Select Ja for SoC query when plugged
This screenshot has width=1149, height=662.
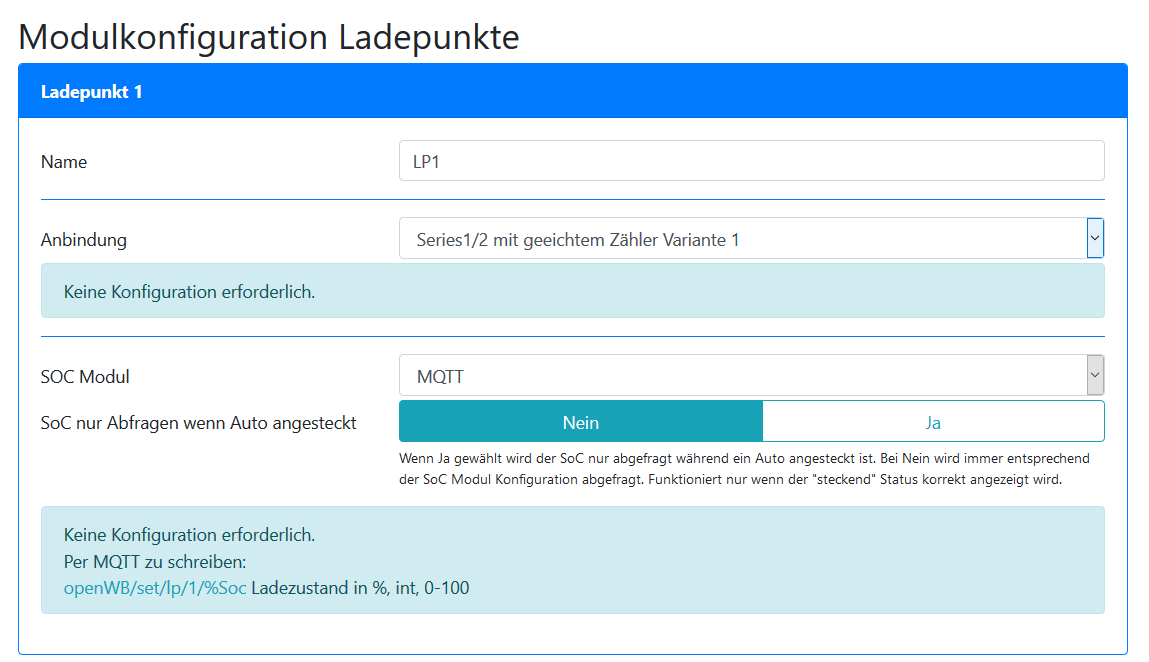(x=933, y=422)
